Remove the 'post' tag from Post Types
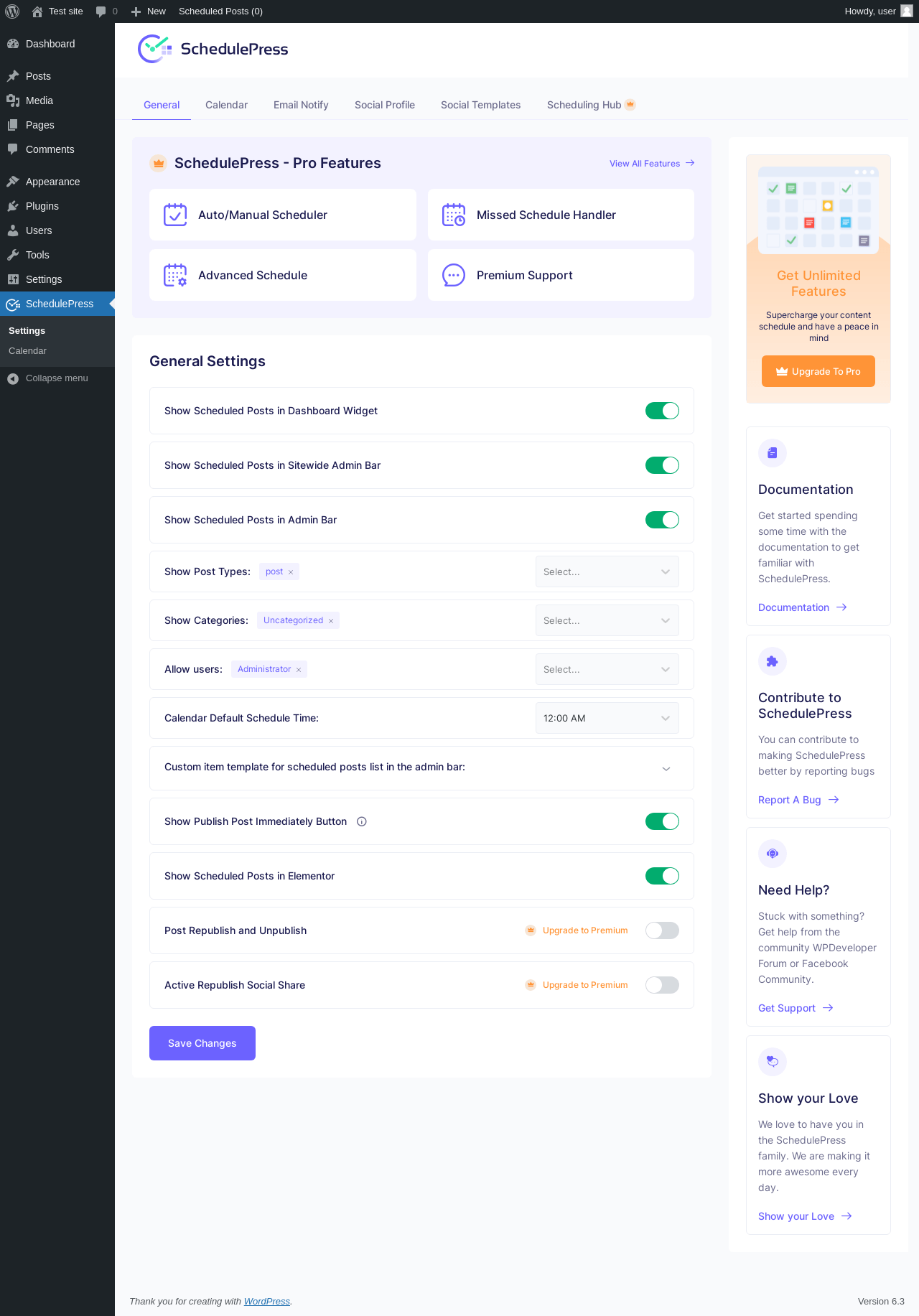 coord(291,572)
